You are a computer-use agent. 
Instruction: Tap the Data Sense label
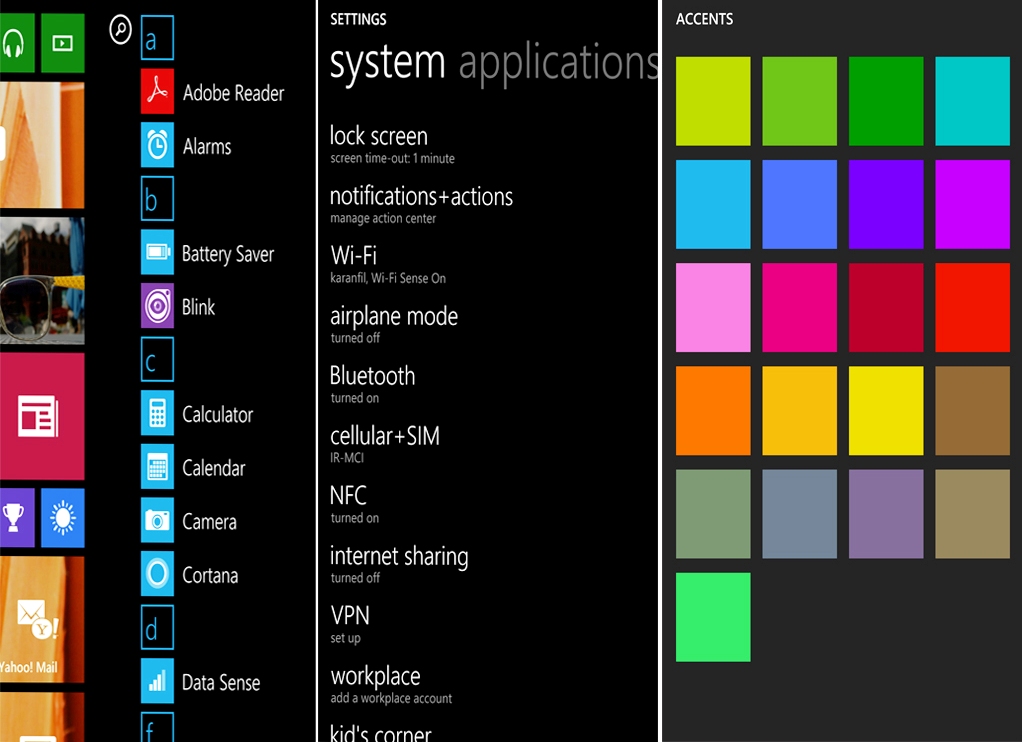pyautogui.click(x=221, y=683)
